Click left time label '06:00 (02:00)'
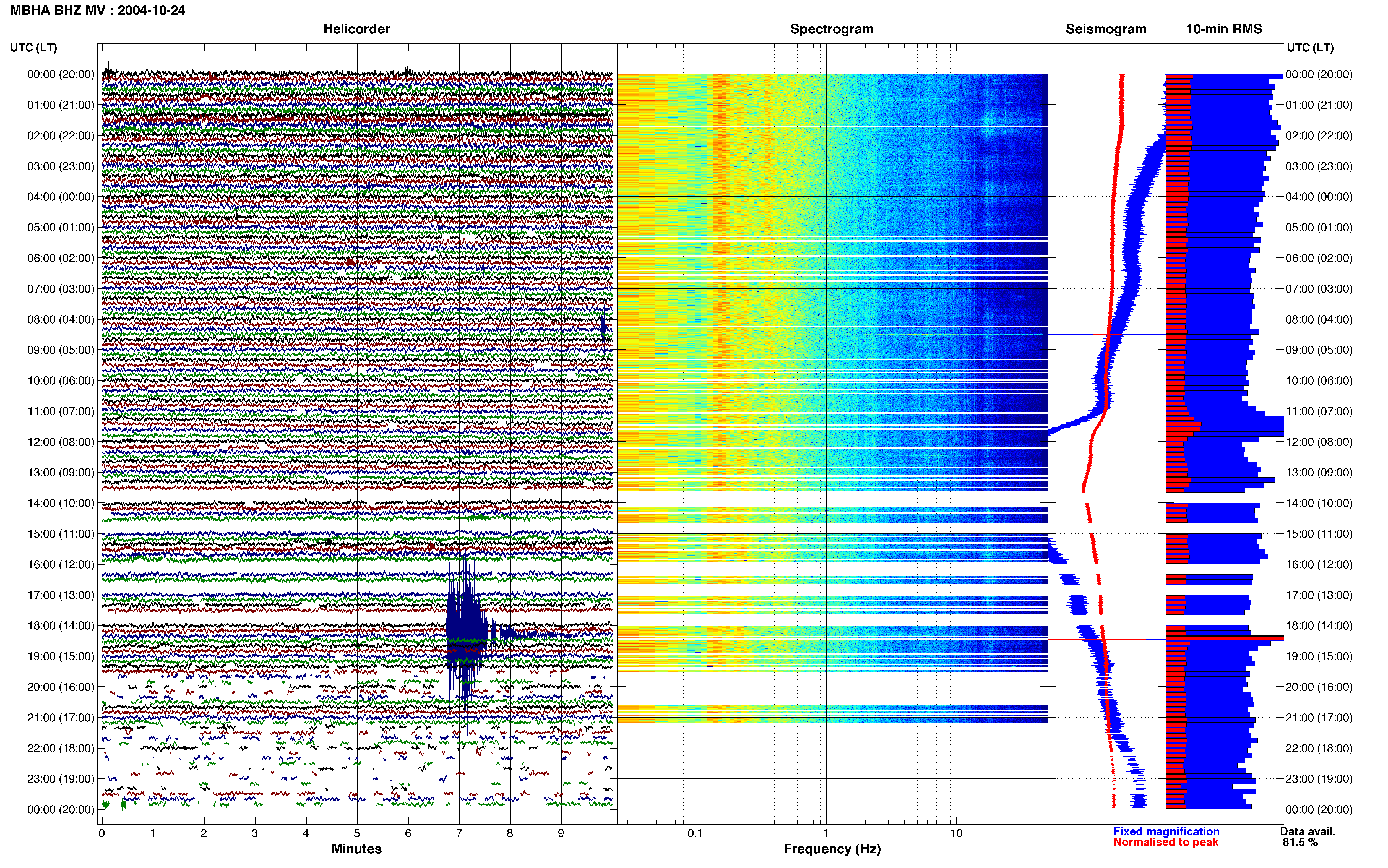This screenshot has width=1388, height=868. pyautogui.click(x=60, y=258)
